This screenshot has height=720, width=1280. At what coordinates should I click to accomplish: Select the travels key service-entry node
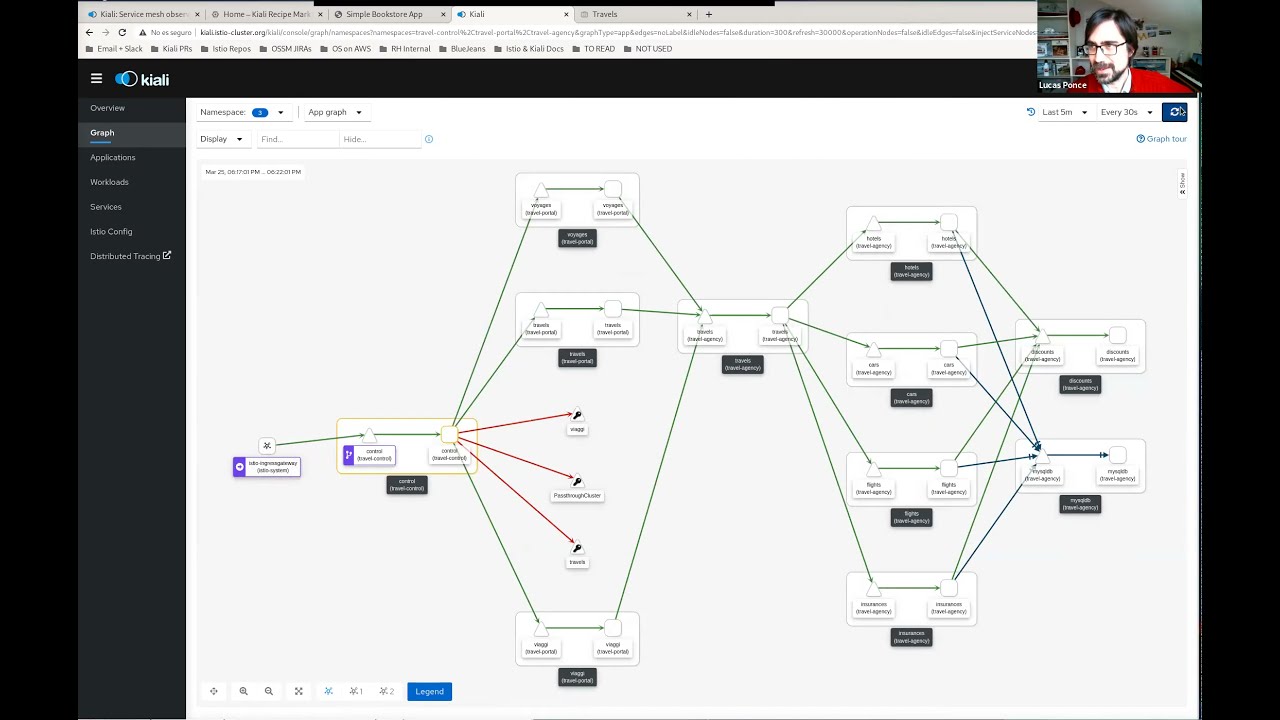(x=577, y=548)
